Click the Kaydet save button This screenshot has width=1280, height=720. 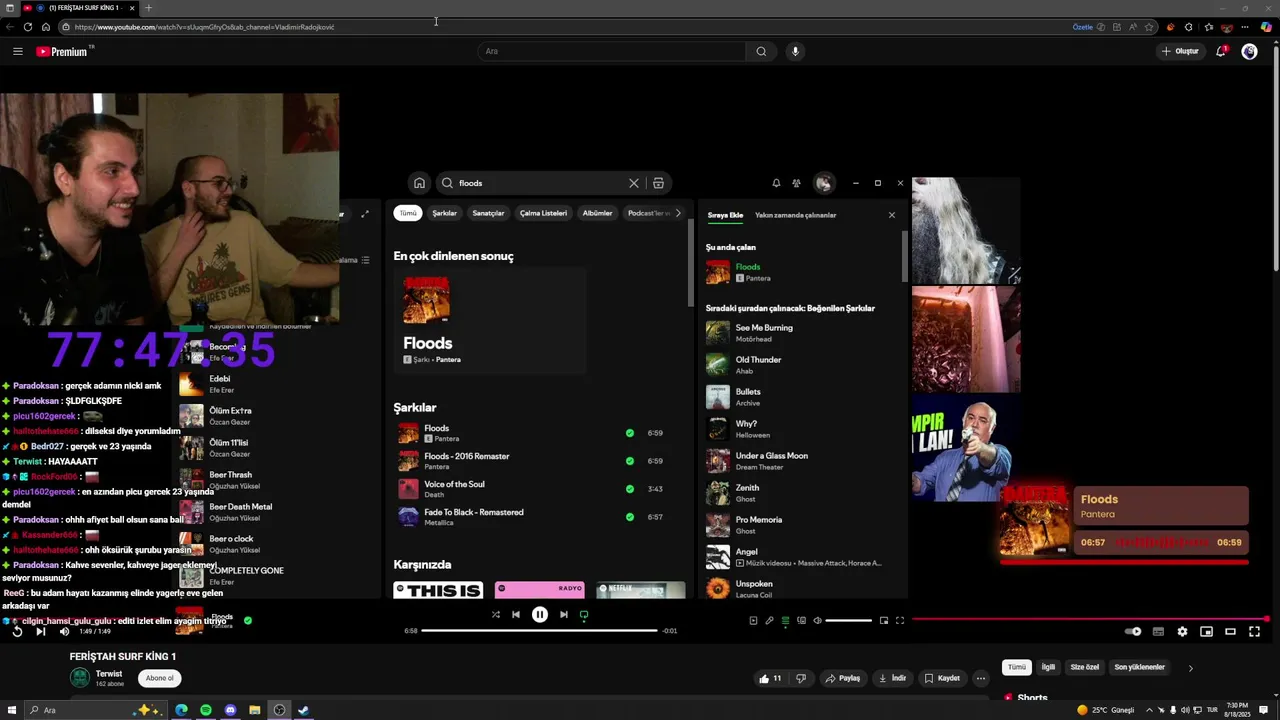pos(942,678)
